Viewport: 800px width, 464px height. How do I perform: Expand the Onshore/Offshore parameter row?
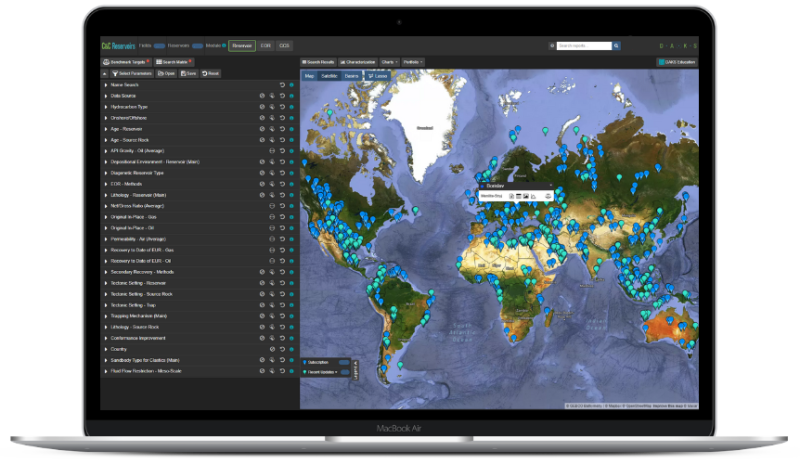(106, 118)
